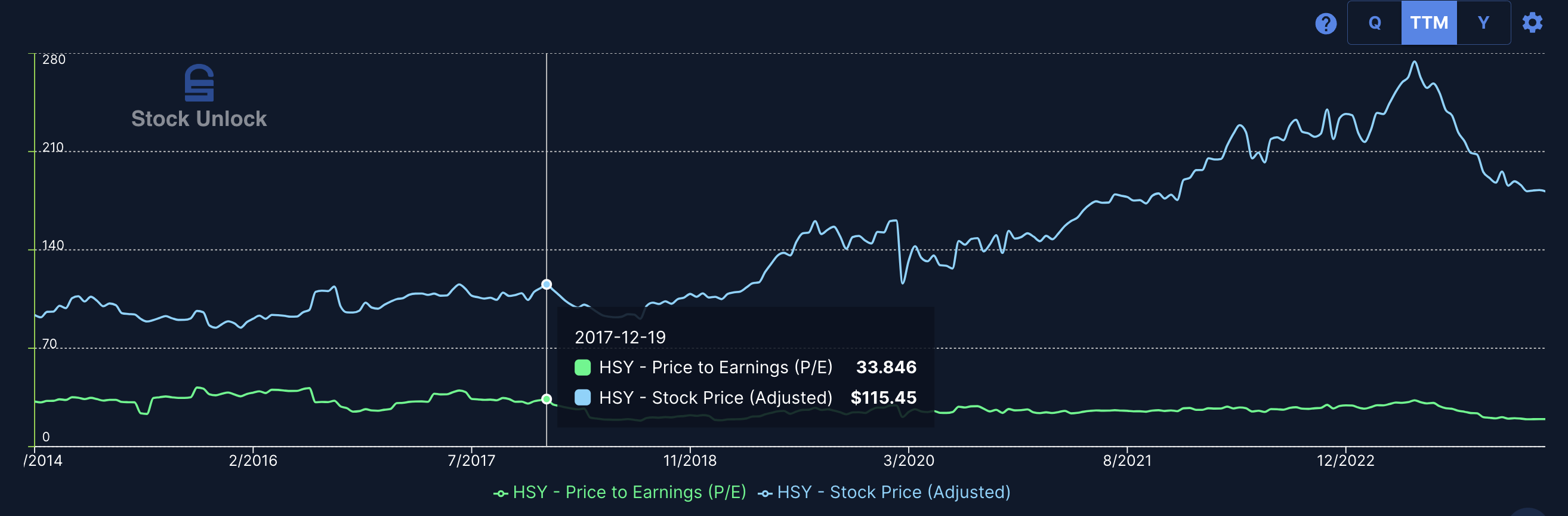Click the 140 y-axis label
This screenshot has width=1568, height=516.
point(53,245)
